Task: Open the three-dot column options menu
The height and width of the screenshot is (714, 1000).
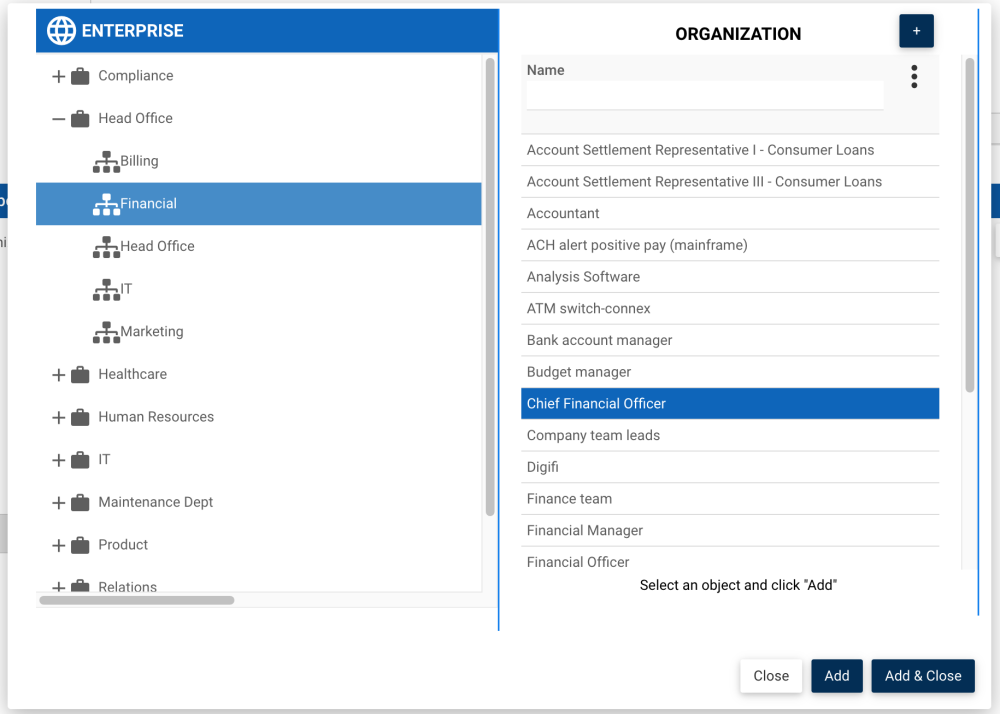Action: click(914, 77)
